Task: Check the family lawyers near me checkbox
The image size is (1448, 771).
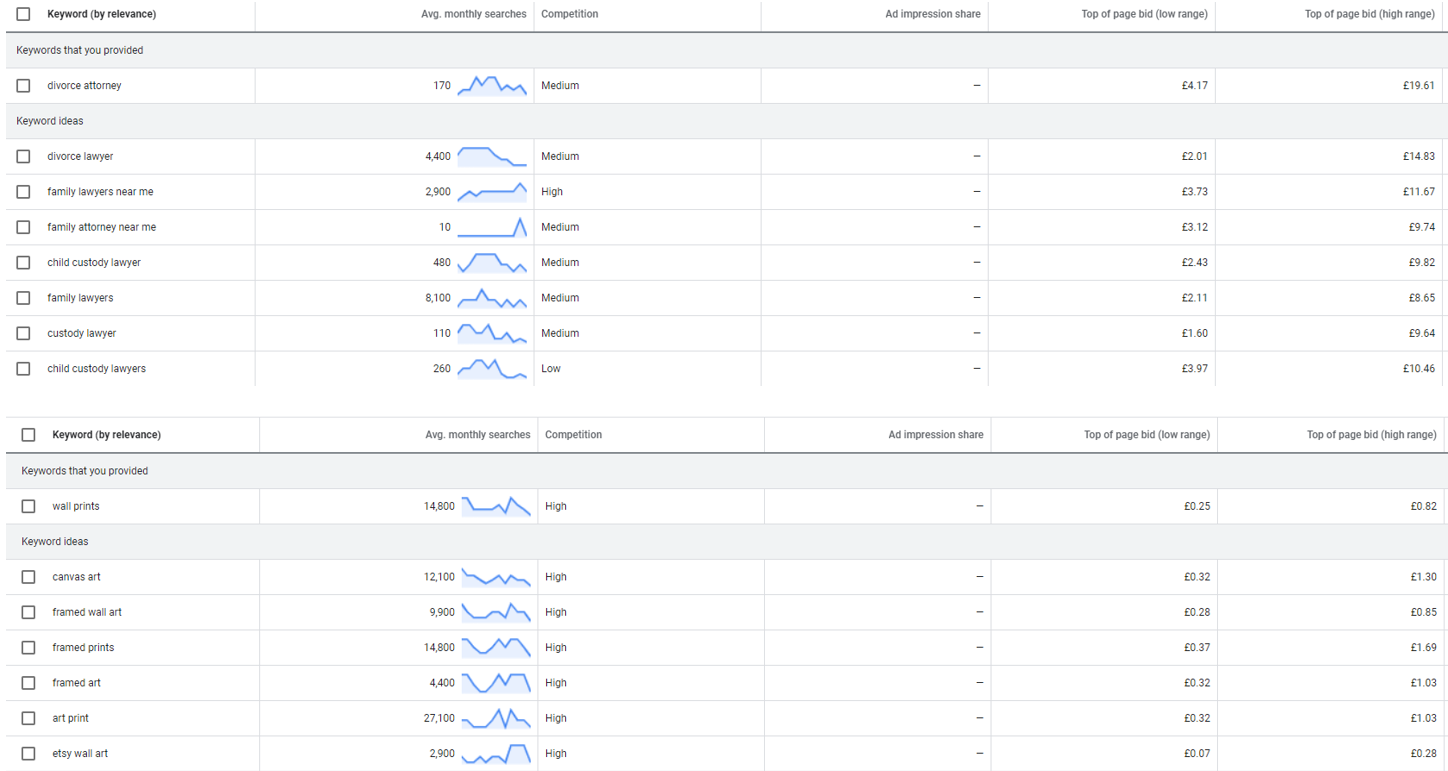Action: (x=23, y=192)
